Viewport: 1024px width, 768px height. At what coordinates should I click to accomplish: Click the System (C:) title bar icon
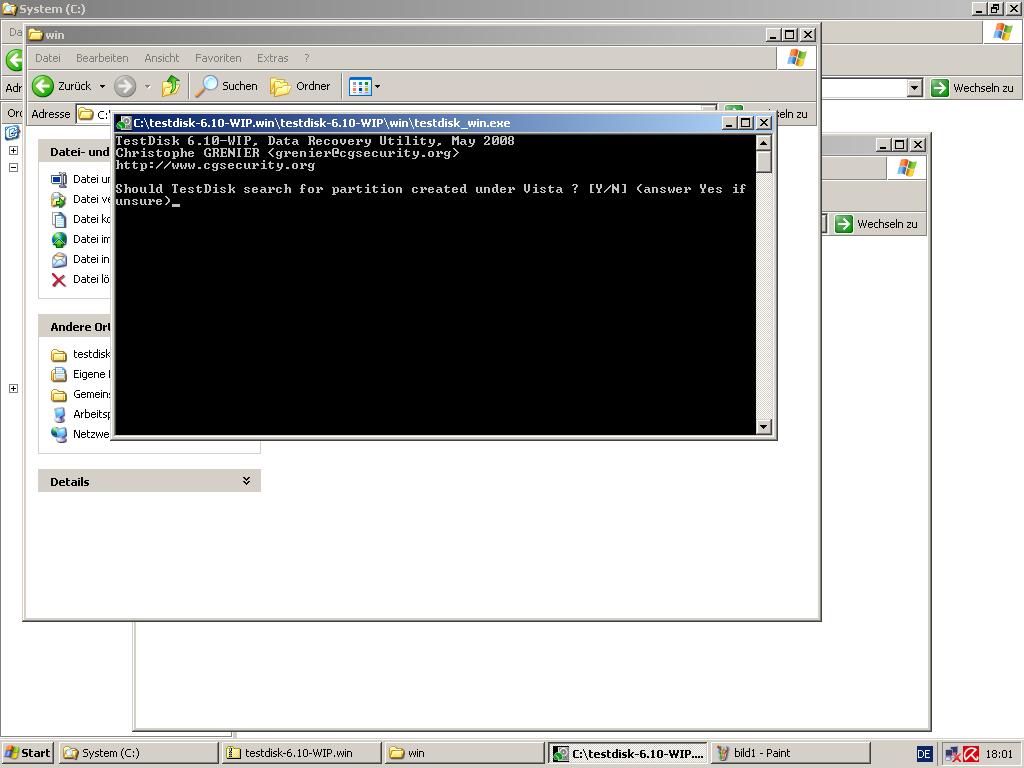10,9
